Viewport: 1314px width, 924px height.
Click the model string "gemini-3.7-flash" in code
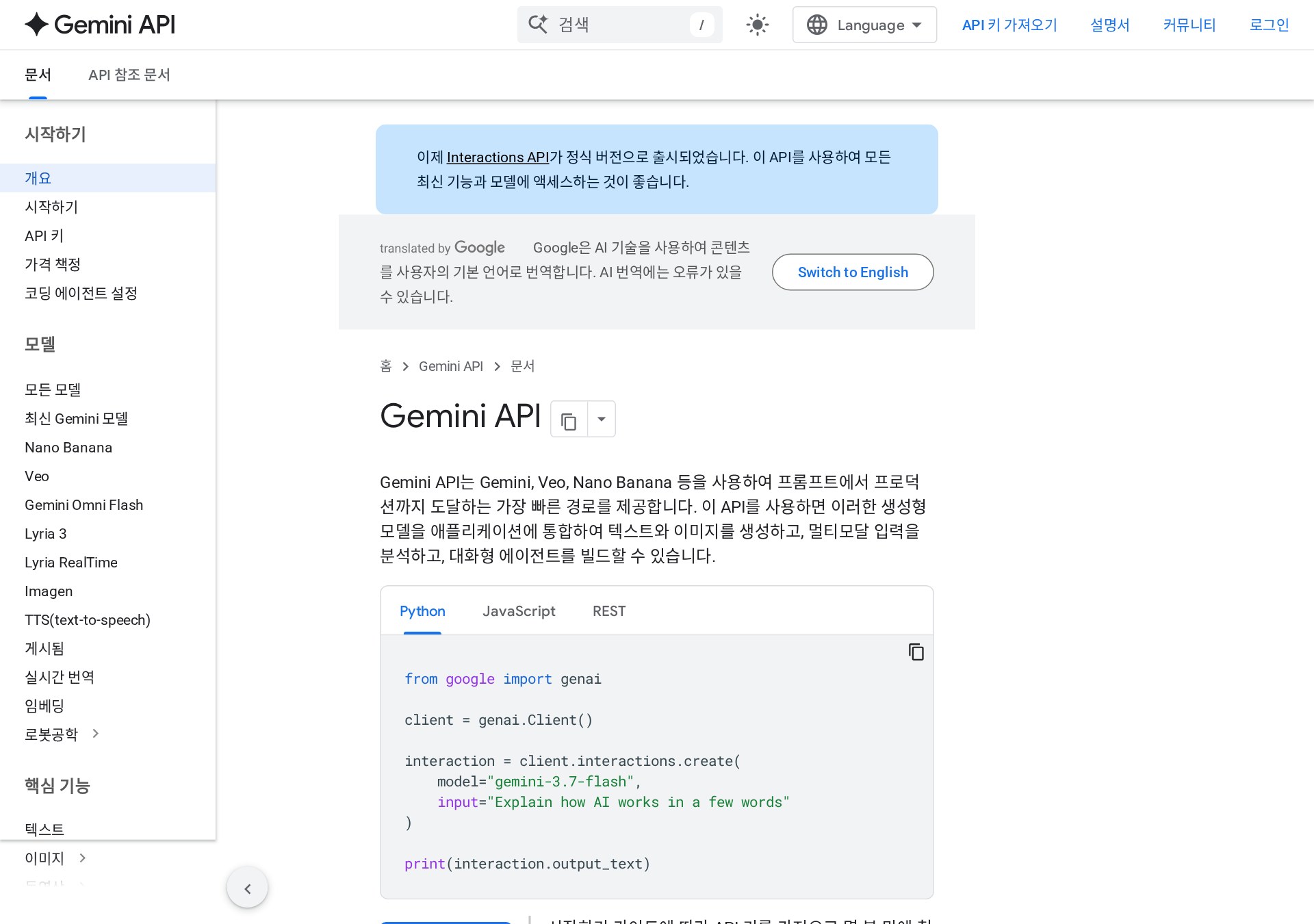[561, 782]
